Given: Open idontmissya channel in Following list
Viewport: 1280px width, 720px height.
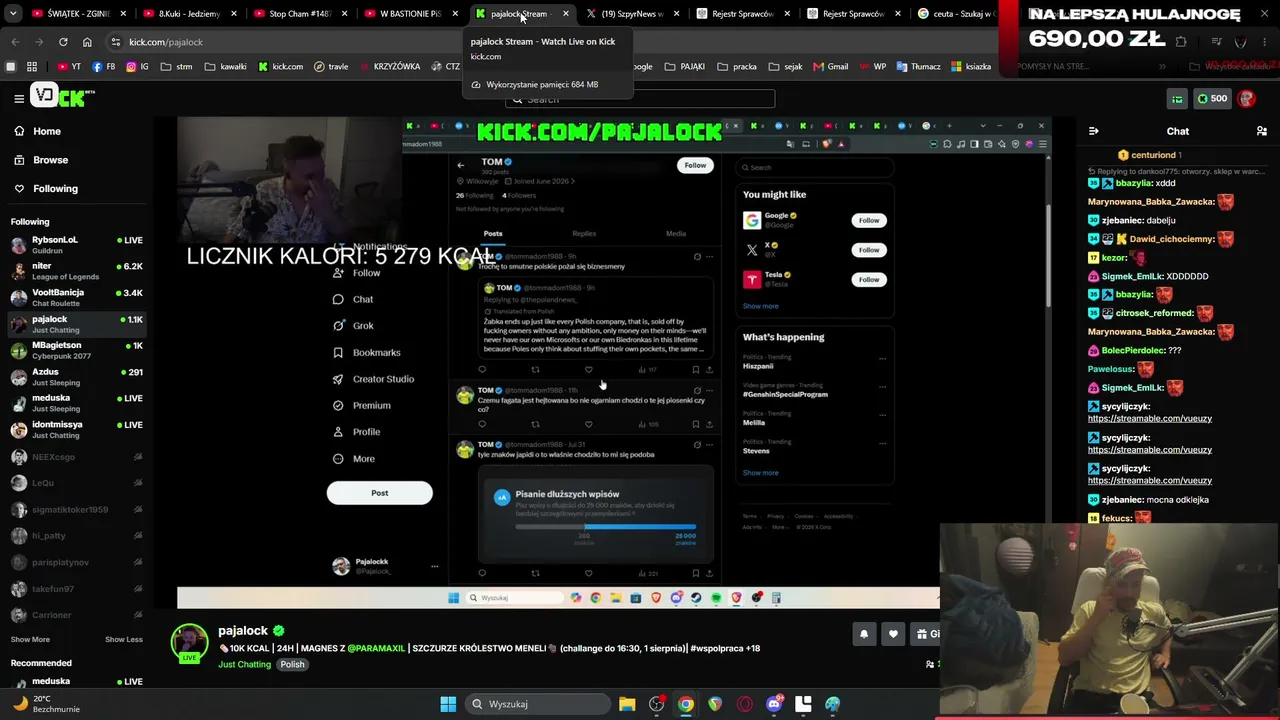Looking at the screenshot, I should pyautogui.click(x=77, y=429).
